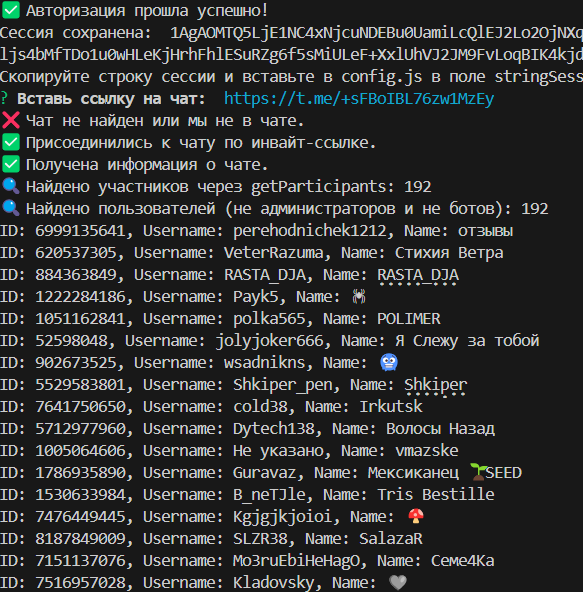Click the name 'отзывы'
The image size is (583, 592).
coord(486,231)
